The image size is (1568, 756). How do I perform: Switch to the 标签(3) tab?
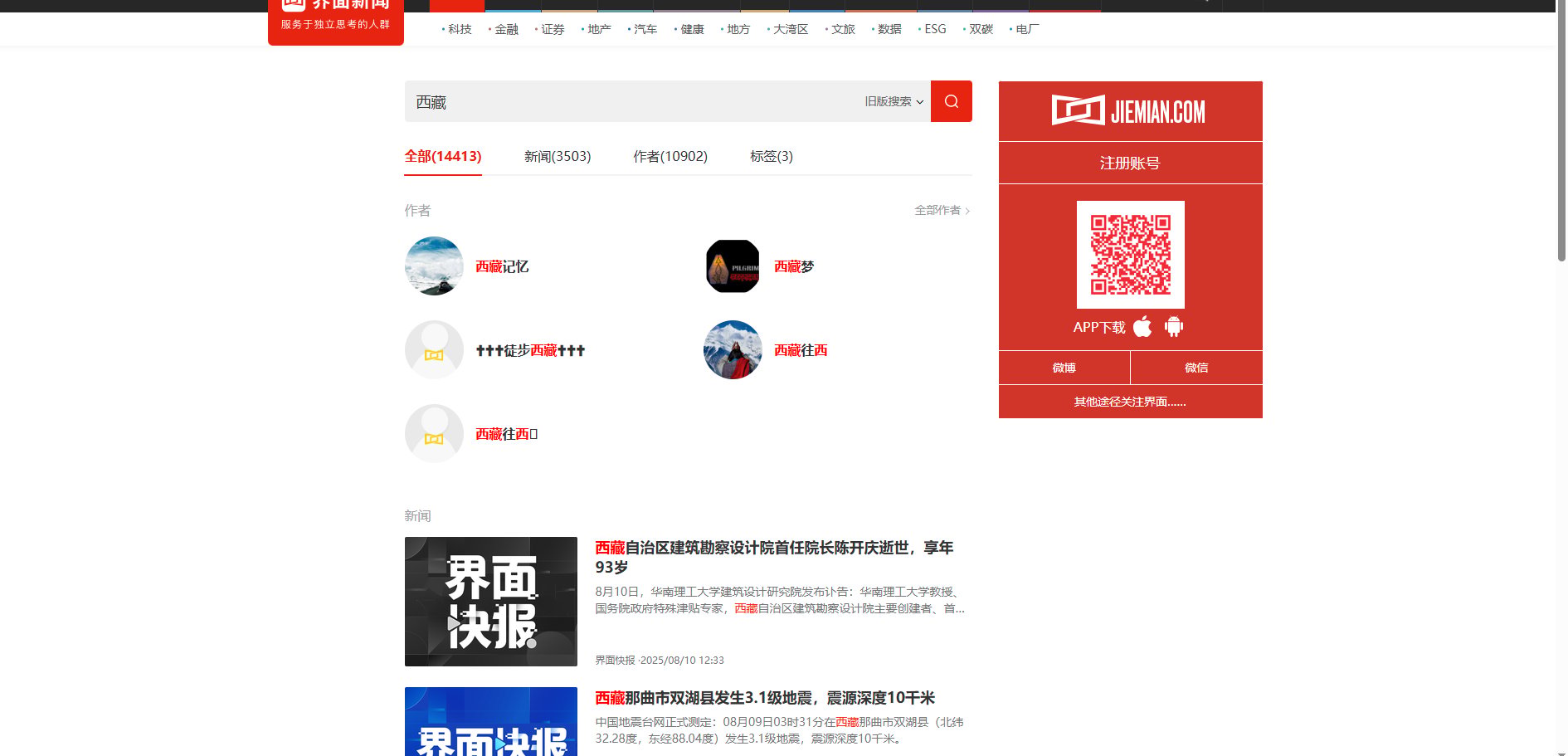click(772, 156)
